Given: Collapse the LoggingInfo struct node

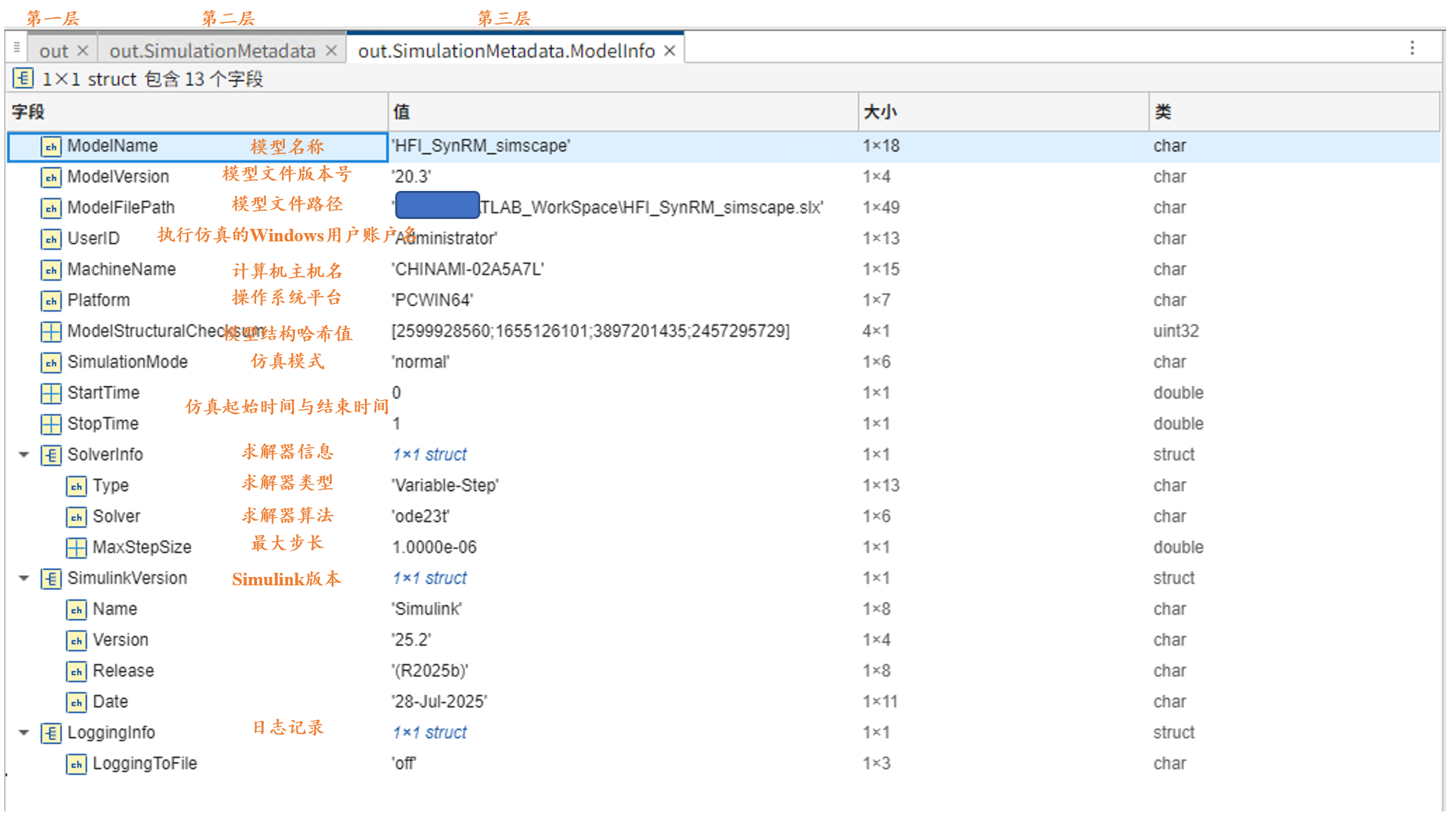Looking at the screenshot, I should [x=24, y=733].
